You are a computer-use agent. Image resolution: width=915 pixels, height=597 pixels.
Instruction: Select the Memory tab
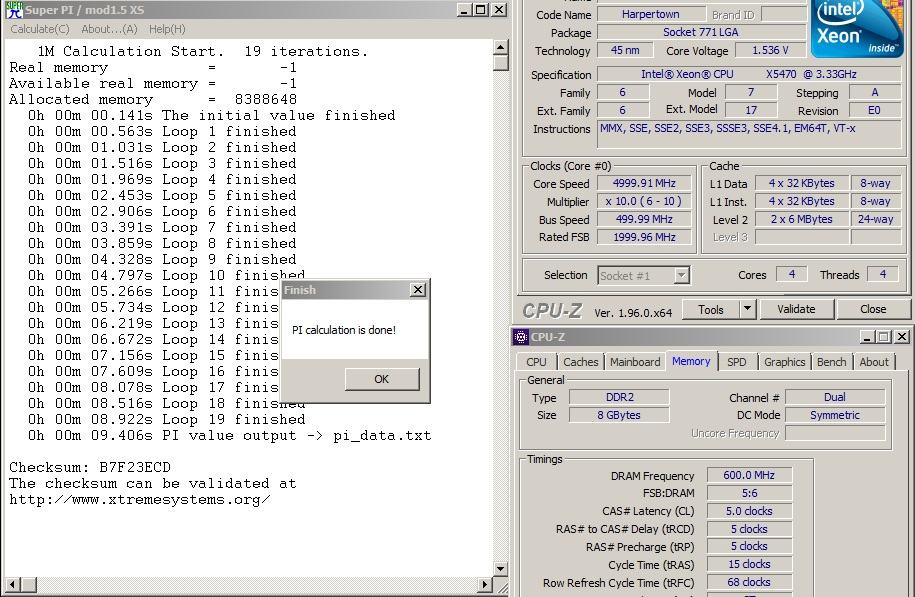691,361
